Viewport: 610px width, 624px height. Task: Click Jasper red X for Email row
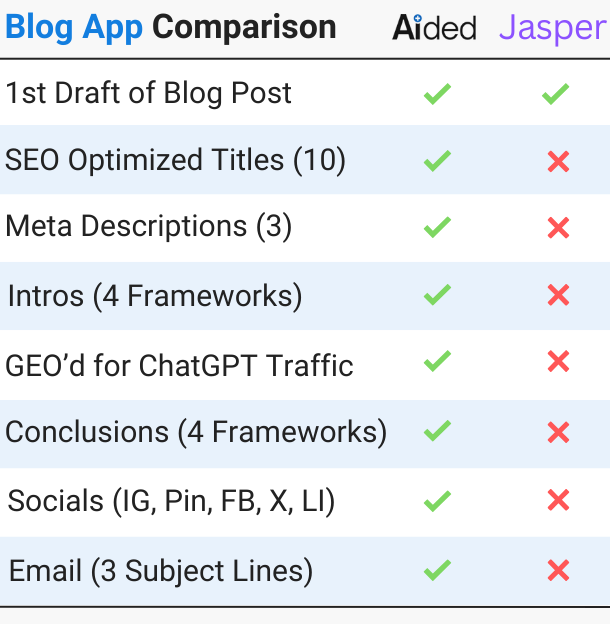pos(558,571)
